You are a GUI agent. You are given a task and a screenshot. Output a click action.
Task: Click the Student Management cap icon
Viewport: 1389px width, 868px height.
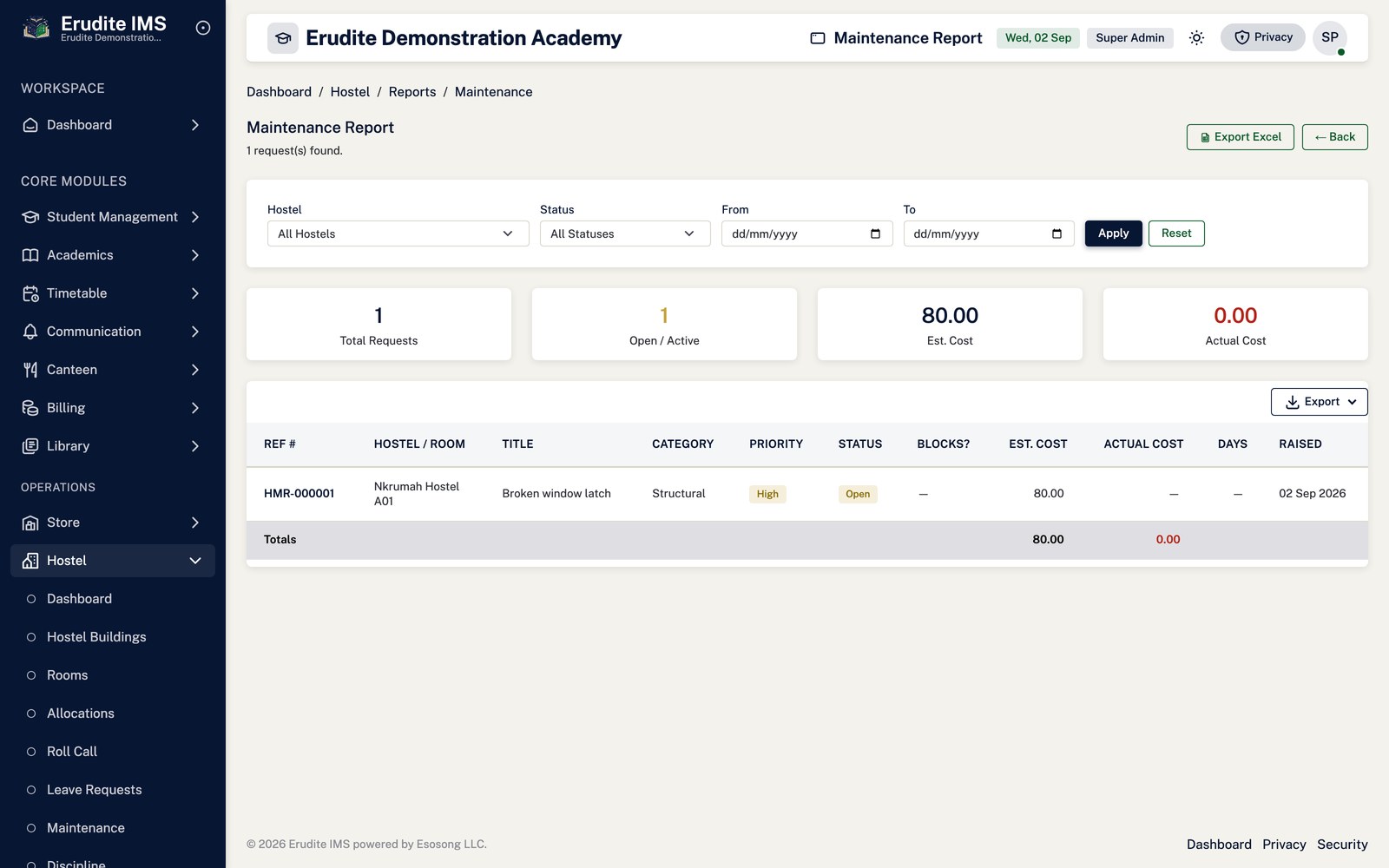pos(30,217)
